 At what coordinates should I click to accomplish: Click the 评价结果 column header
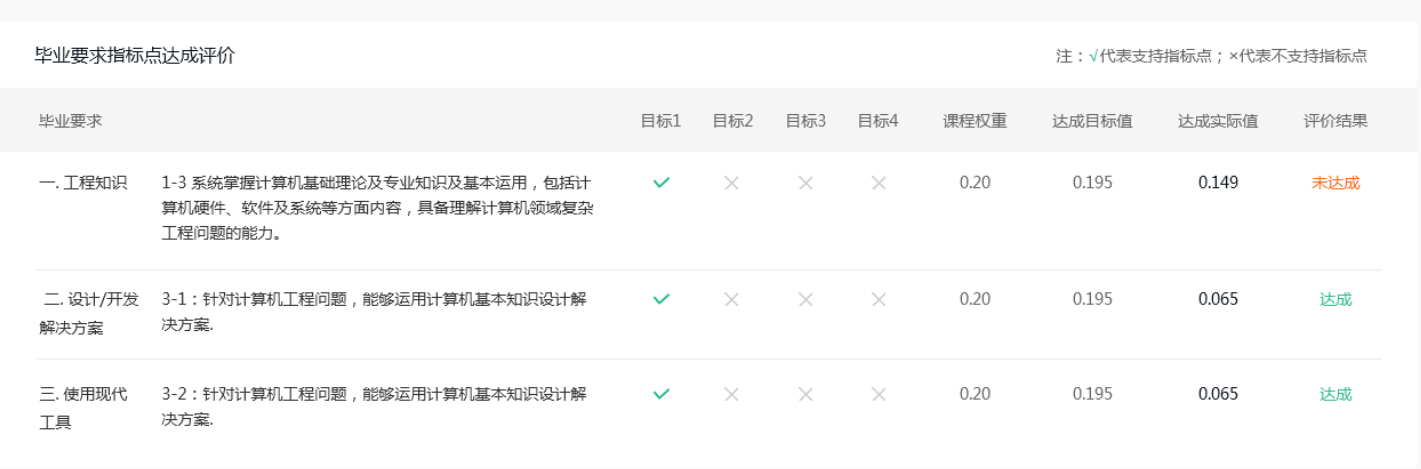pos(1336,121)
